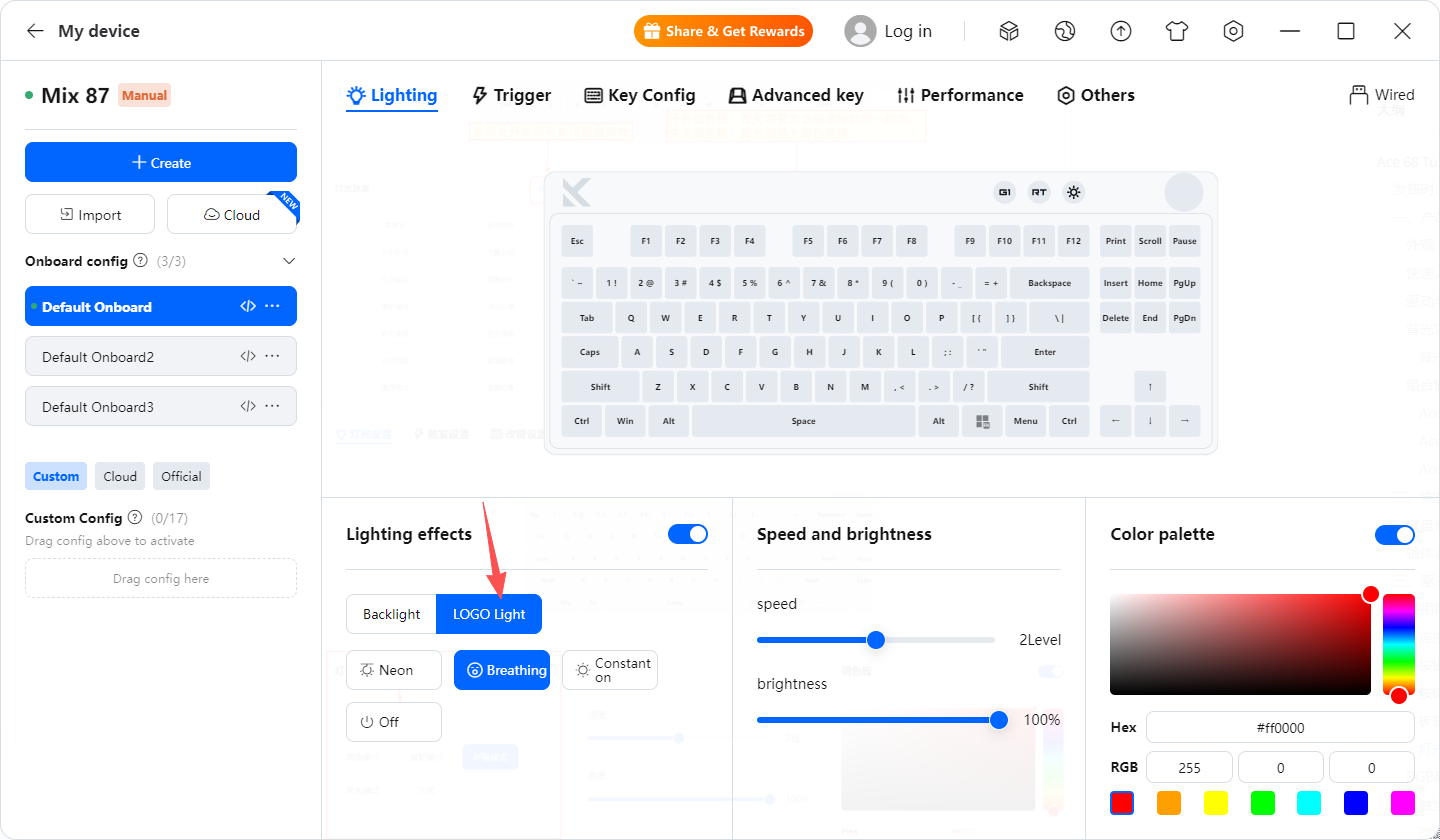Switch to the Trigger tab
Screen dimensions: 1440x840
click(x=511, y=95)
